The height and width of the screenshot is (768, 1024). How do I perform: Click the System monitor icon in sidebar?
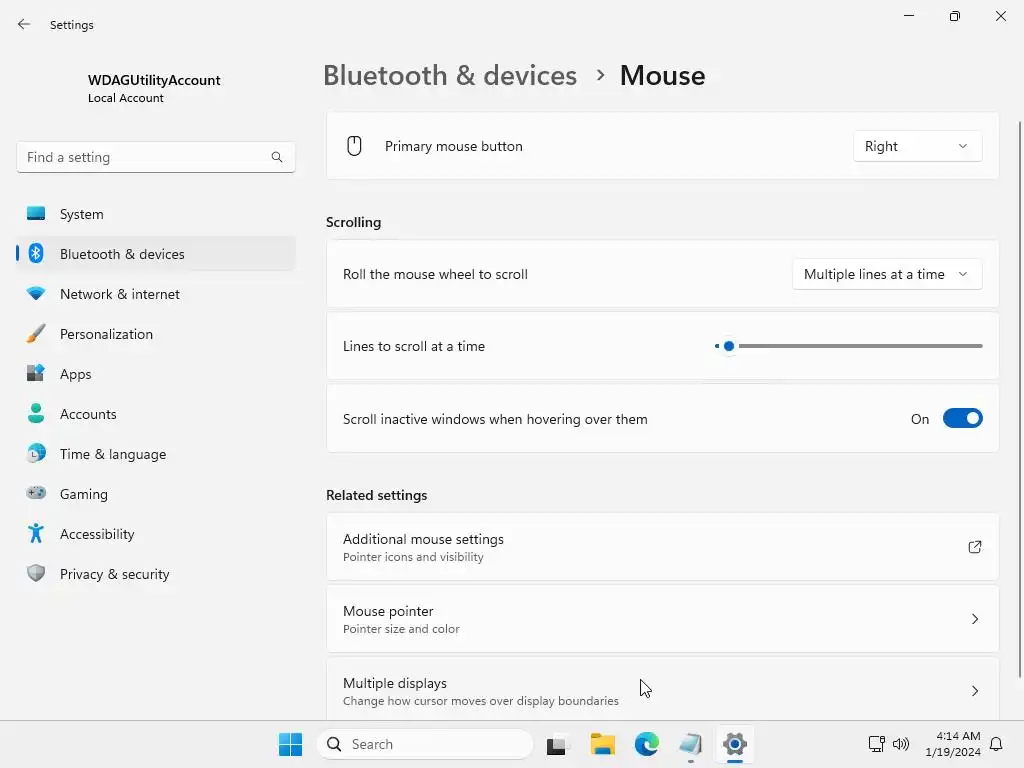tap(36, 214)
